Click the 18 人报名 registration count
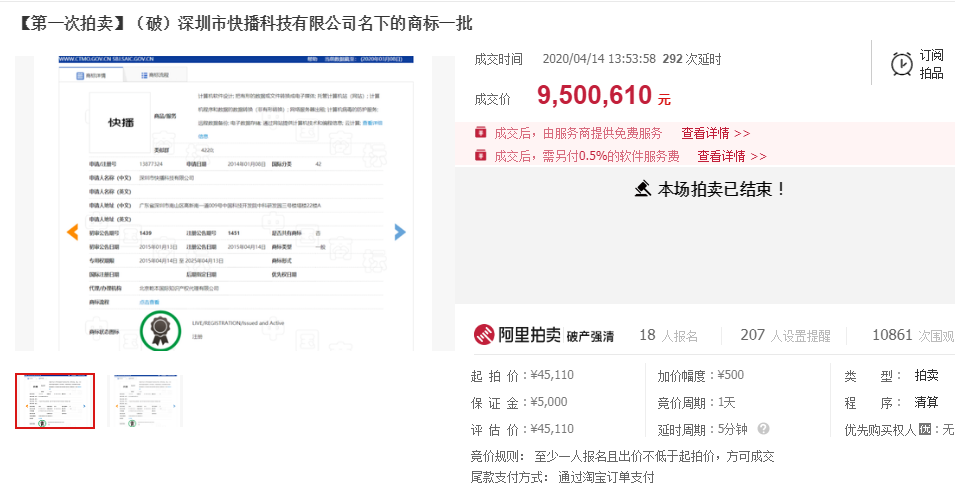955x488 pixels. pyautogui.click(x=668, y=336)
